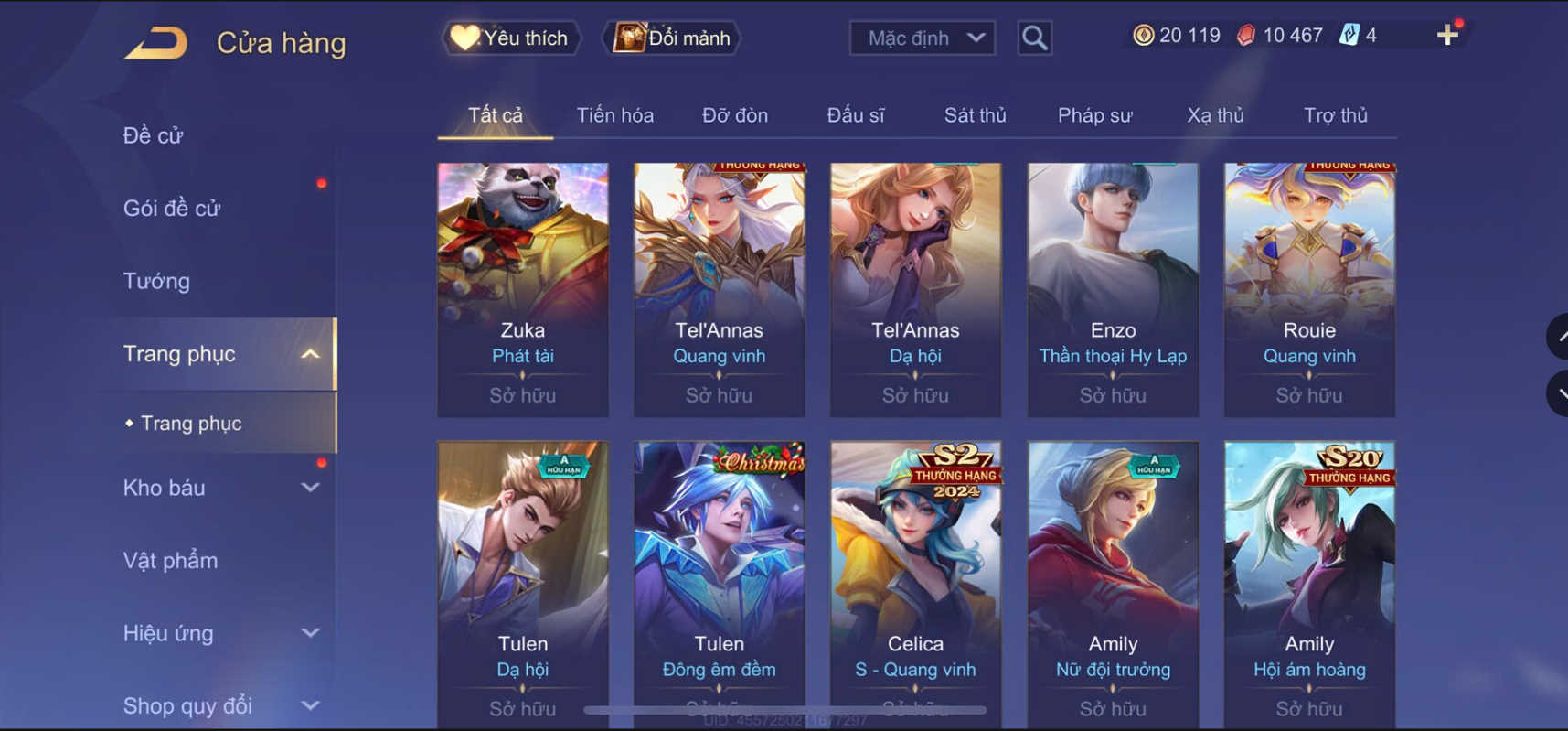The image size is (1568, 731).
Task: Click the gold coin balance icon
Action: tap(1143, 35)
